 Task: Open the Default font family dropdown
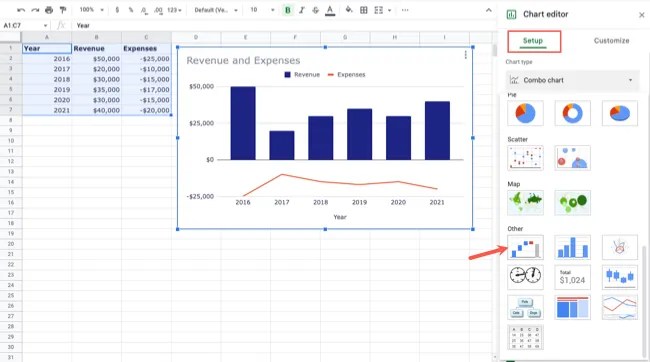point(216,10)
